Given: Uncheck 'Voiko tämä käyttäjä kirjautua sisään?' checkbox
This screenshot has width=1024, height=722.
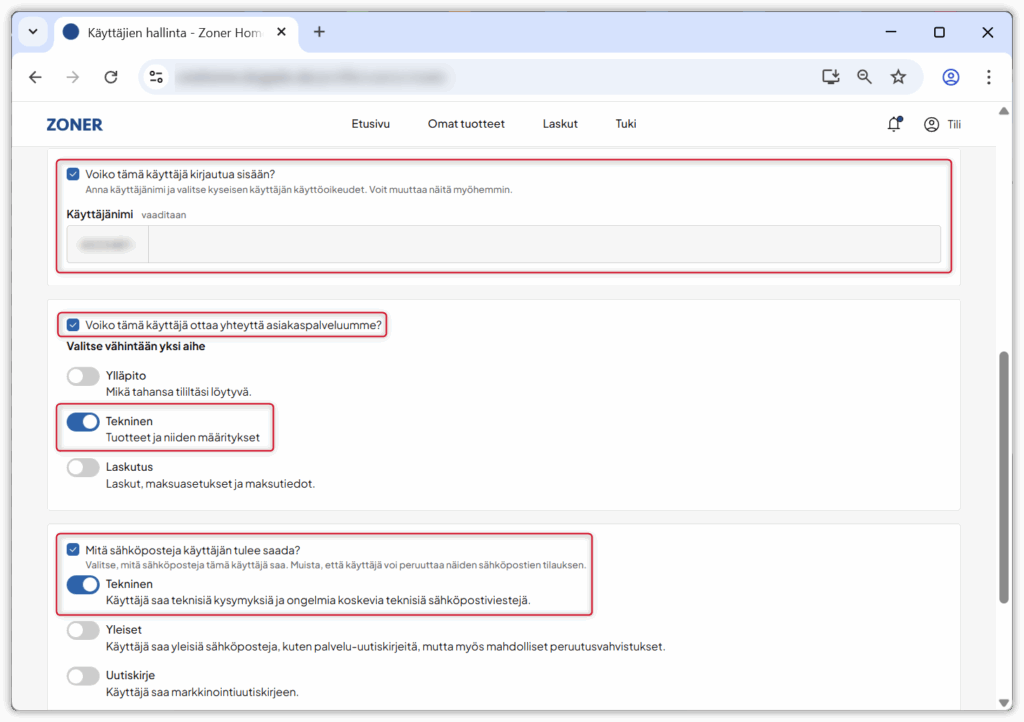Looking at the screenshot, I should [x=73, y=174].
